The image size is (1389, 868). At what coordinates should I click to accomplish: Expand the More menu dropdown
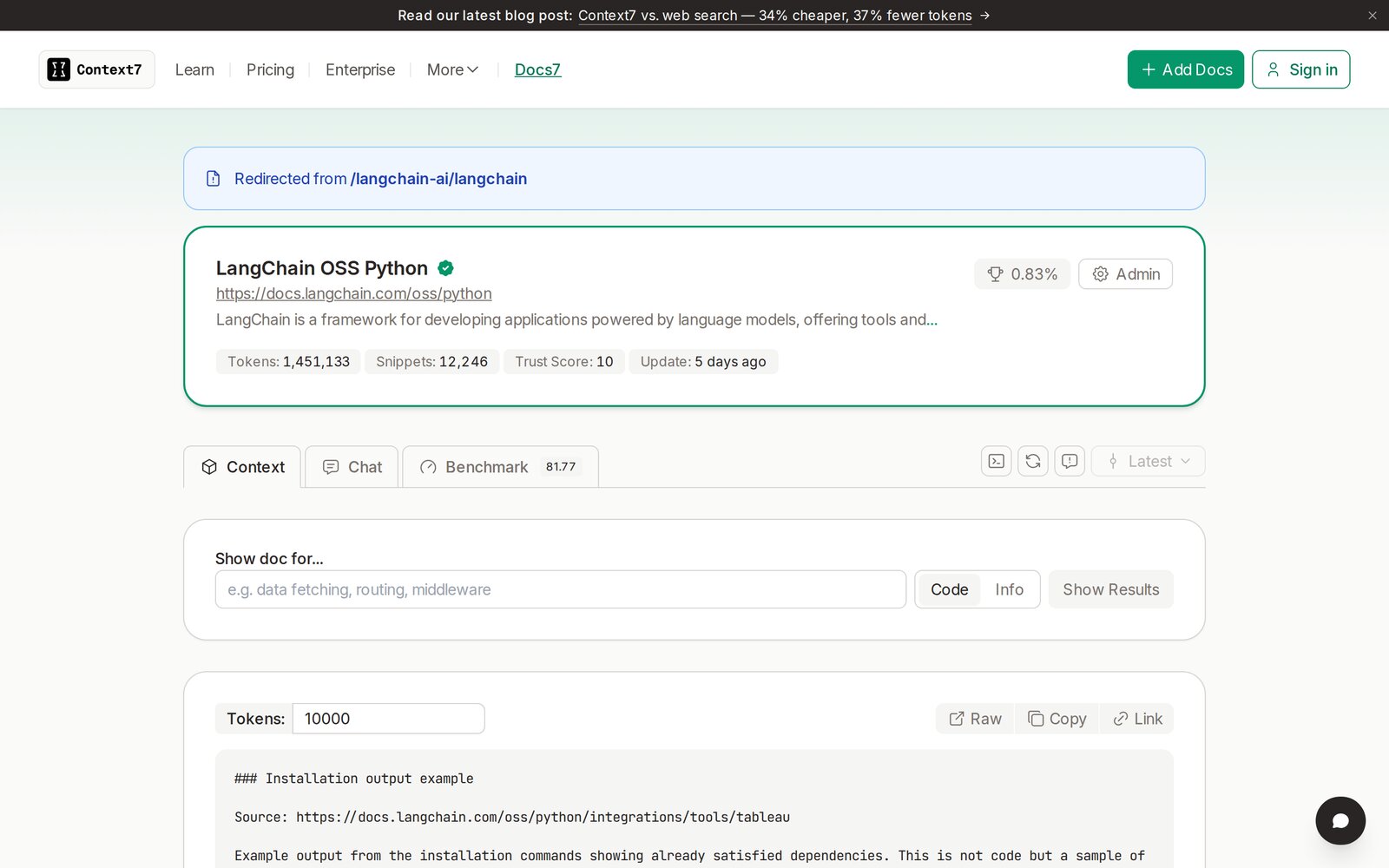click(452, 69)
